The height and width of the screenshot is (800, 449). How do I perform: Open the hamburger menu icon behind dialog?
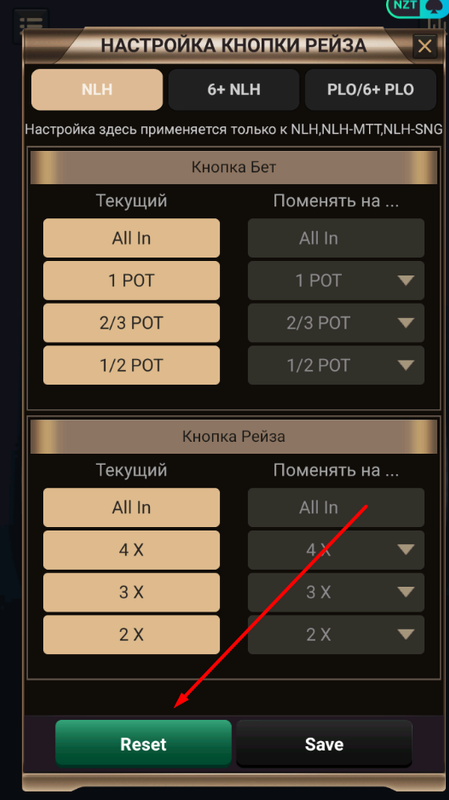pos(31,22)
